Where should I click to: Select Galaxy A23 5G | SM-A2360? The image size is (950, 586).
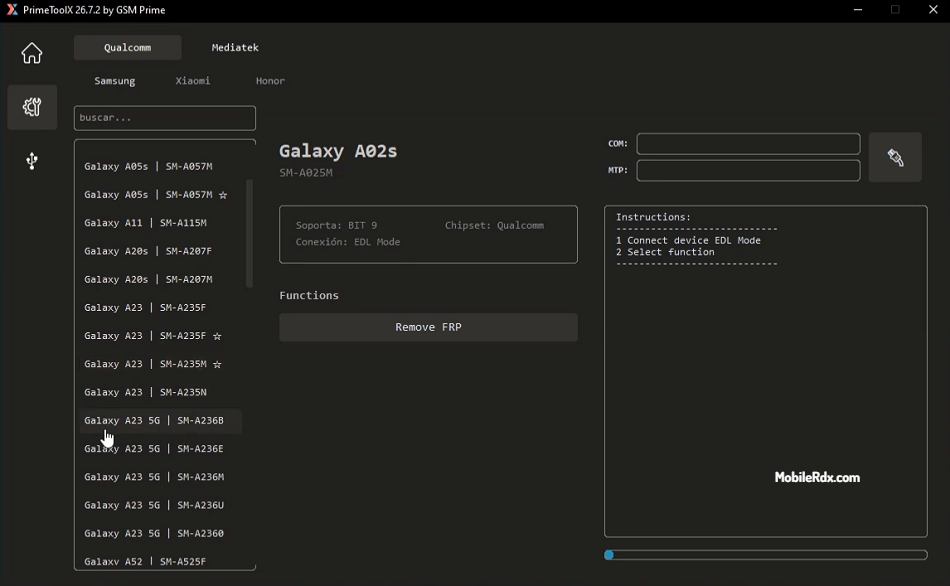[161, 533]
